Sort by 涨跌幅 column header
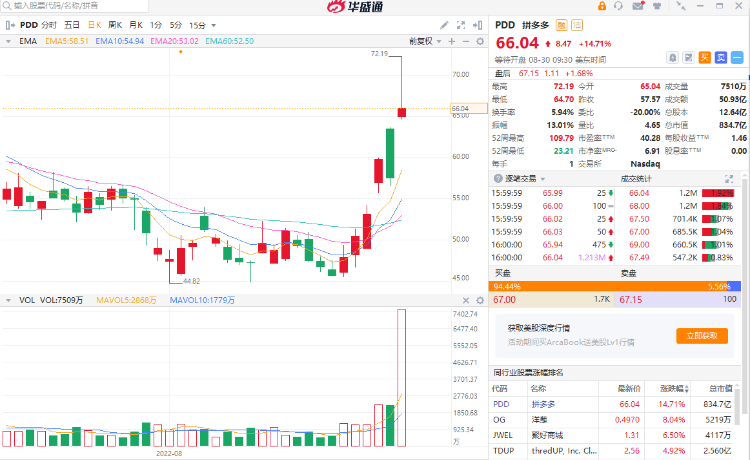This screenshot has width=750, height=460. 674,388
